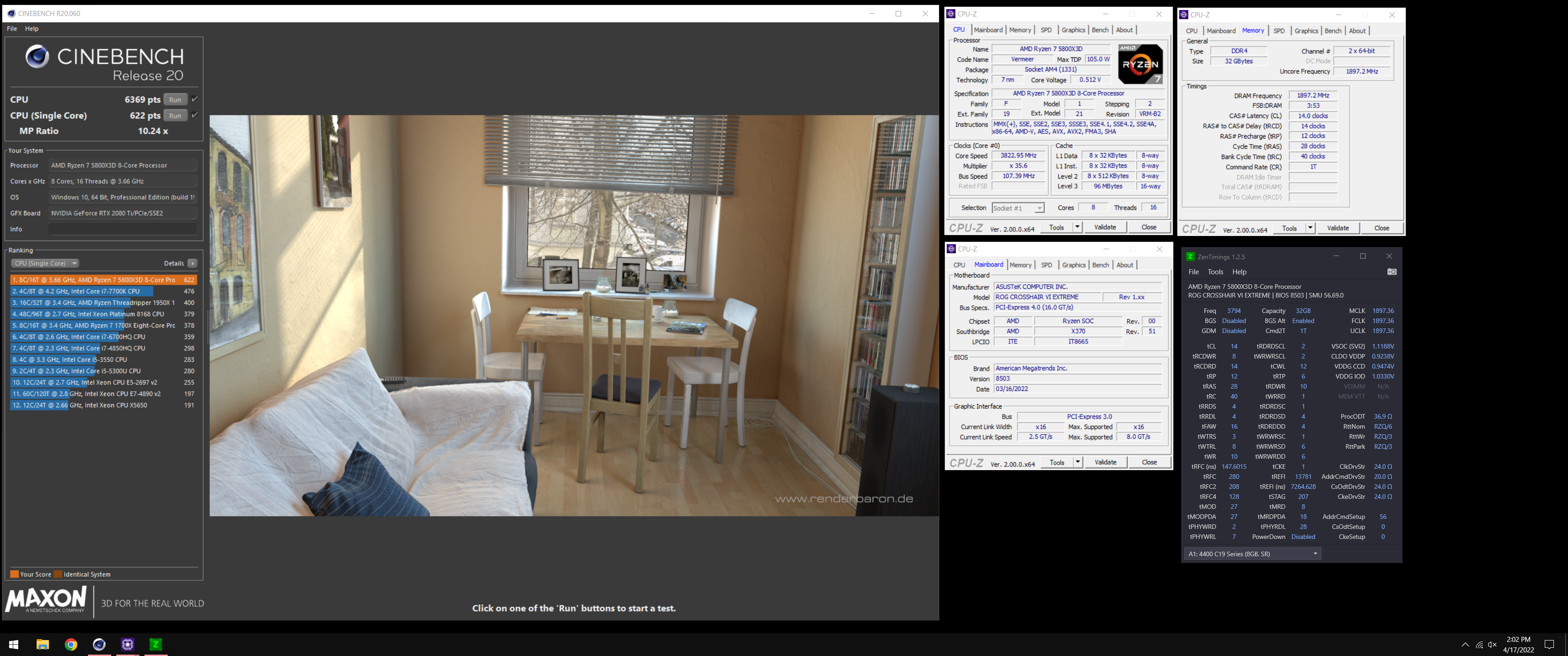Click CPU-Z Mainboard window title icon
This screenshot has height=656, width=1568.
coord(951,249)
